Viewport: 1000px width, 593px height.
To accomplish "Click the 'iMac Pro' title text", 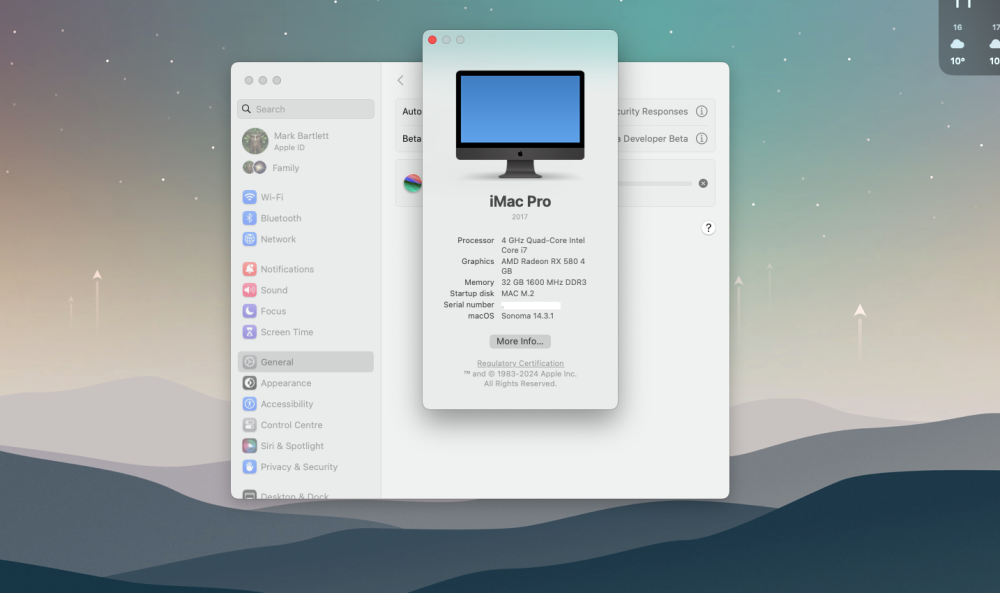I will tap(520, 201).
